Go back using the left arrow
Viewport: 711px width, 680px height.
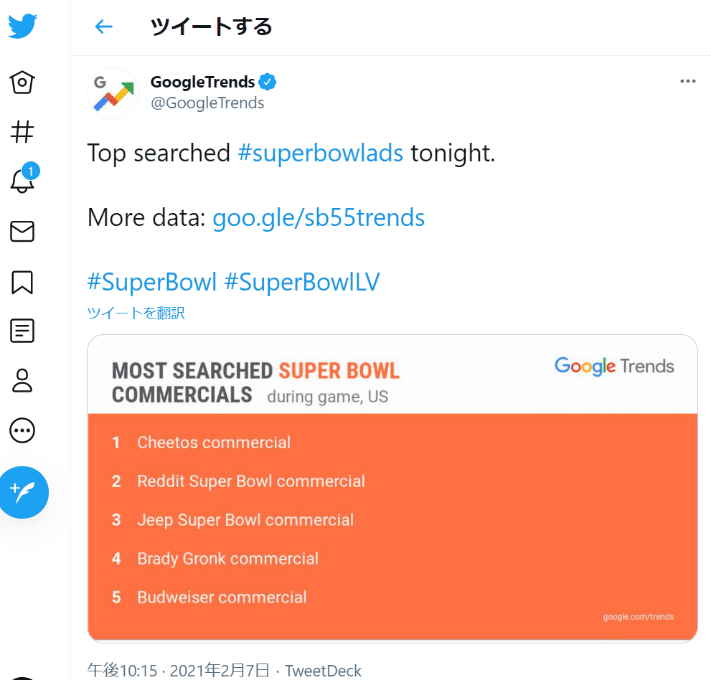[103, 26]
